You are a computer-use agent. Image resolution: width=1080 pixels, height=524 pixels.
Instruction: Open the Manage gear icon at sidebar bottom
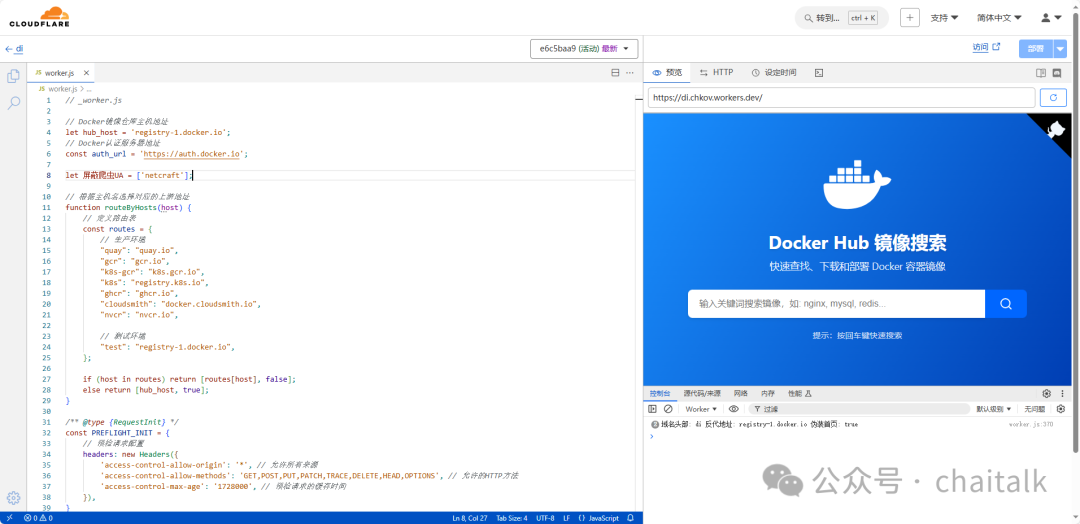pyautogui.click(x=13, y=498)
